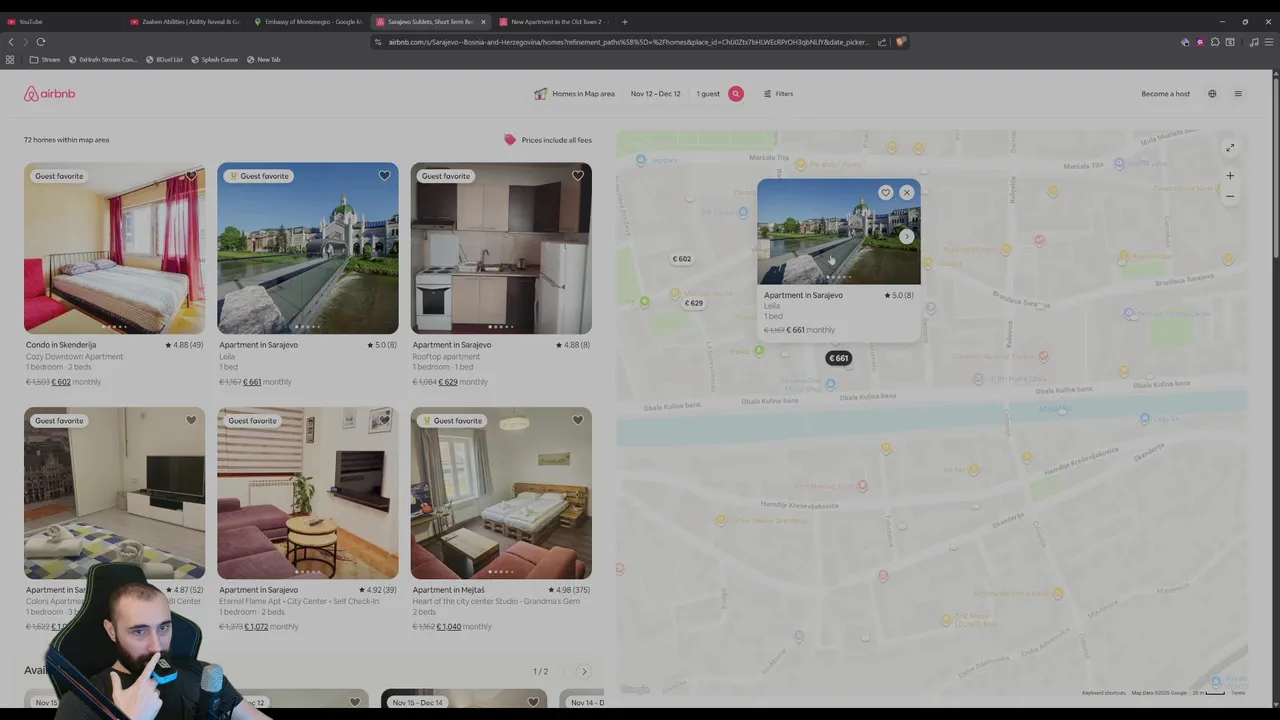
Task: Go back in browser history
Action: click(x=11, y=42)
